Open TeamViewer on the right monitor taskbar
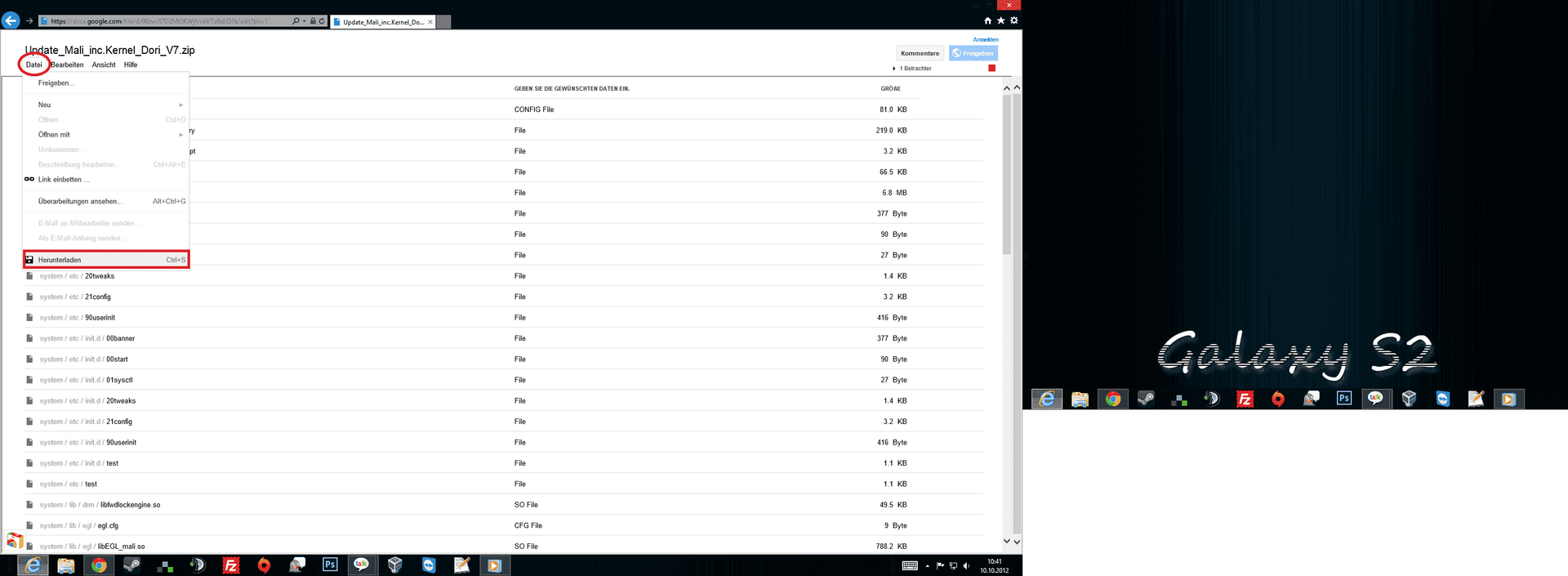Image resolution: width=1568 pixels, height=576 pixels. 1443,399
